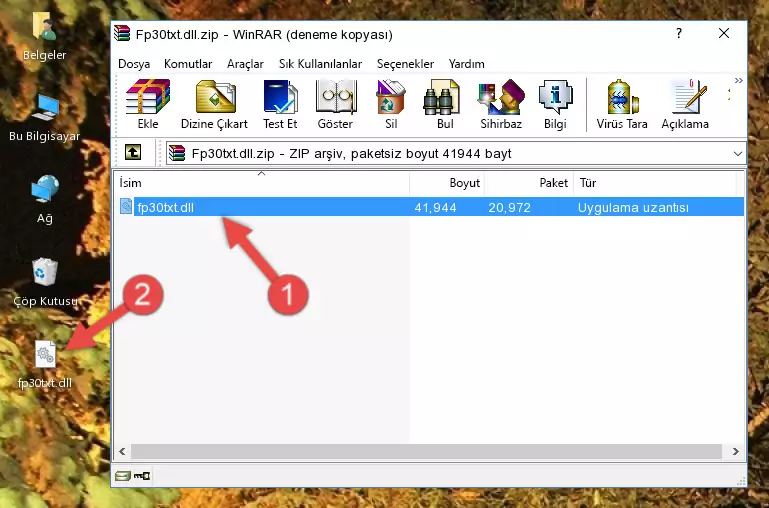769x508 pixels.
Task: Click the Ekle (Add) toolbar icon
Action: pos(148,104)
